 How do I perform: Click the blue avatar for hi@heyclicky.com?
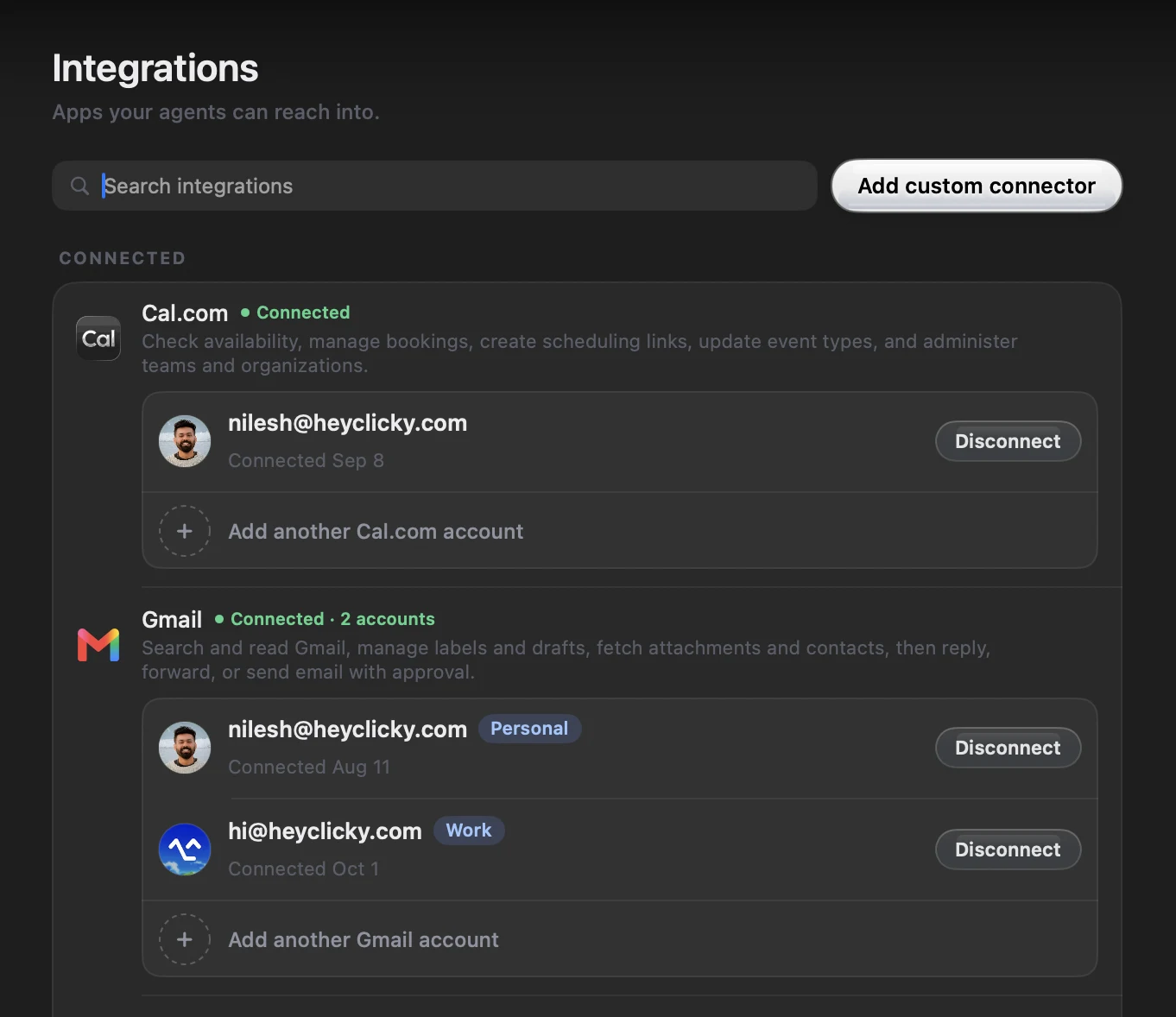[x=185, y=850]
